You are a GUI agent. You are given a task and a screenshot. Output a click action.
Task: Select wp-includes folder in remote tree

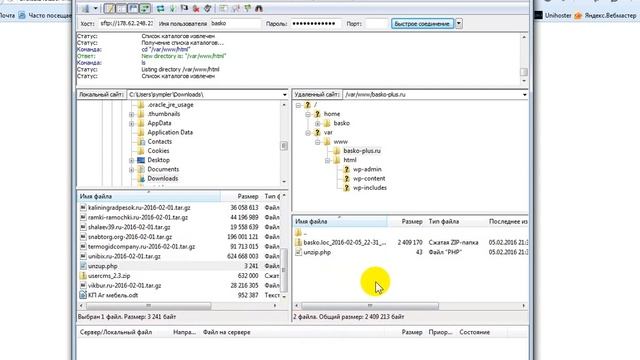[370, 188]
